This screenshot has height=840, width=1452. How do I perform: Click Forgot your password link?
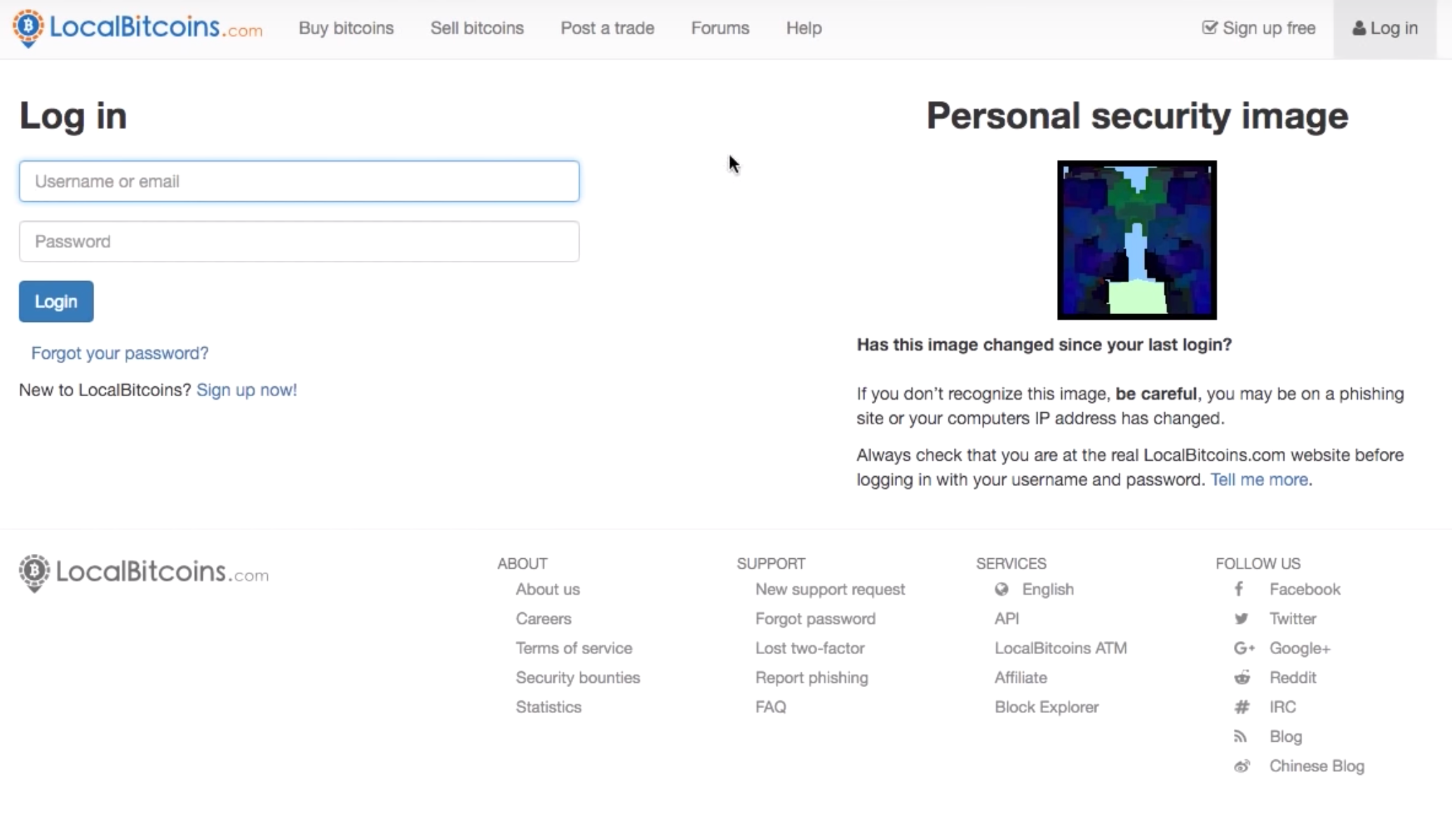119,352
